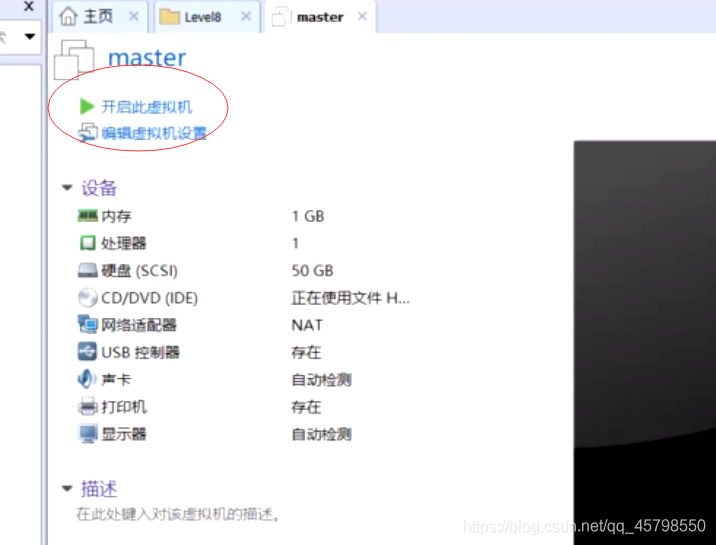716x545 pixels.
Task: Click the 处理器 device label
Action: pos(123,243)
